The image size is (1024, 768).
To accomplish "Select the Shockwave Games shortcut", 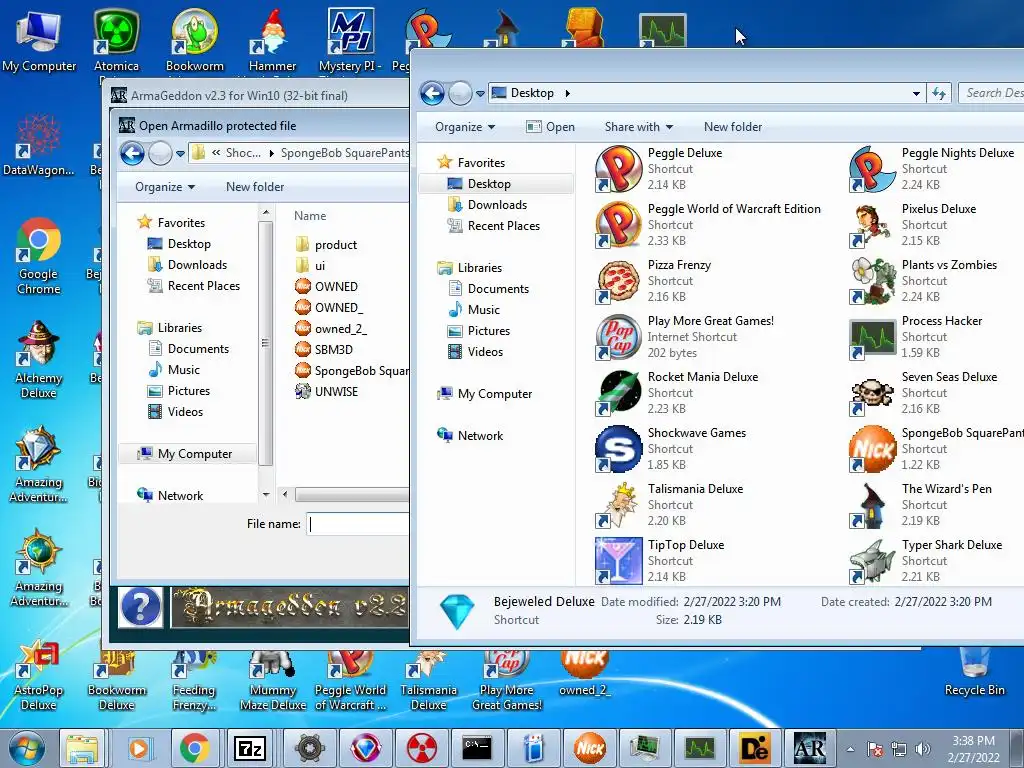I will click(670, 449).
